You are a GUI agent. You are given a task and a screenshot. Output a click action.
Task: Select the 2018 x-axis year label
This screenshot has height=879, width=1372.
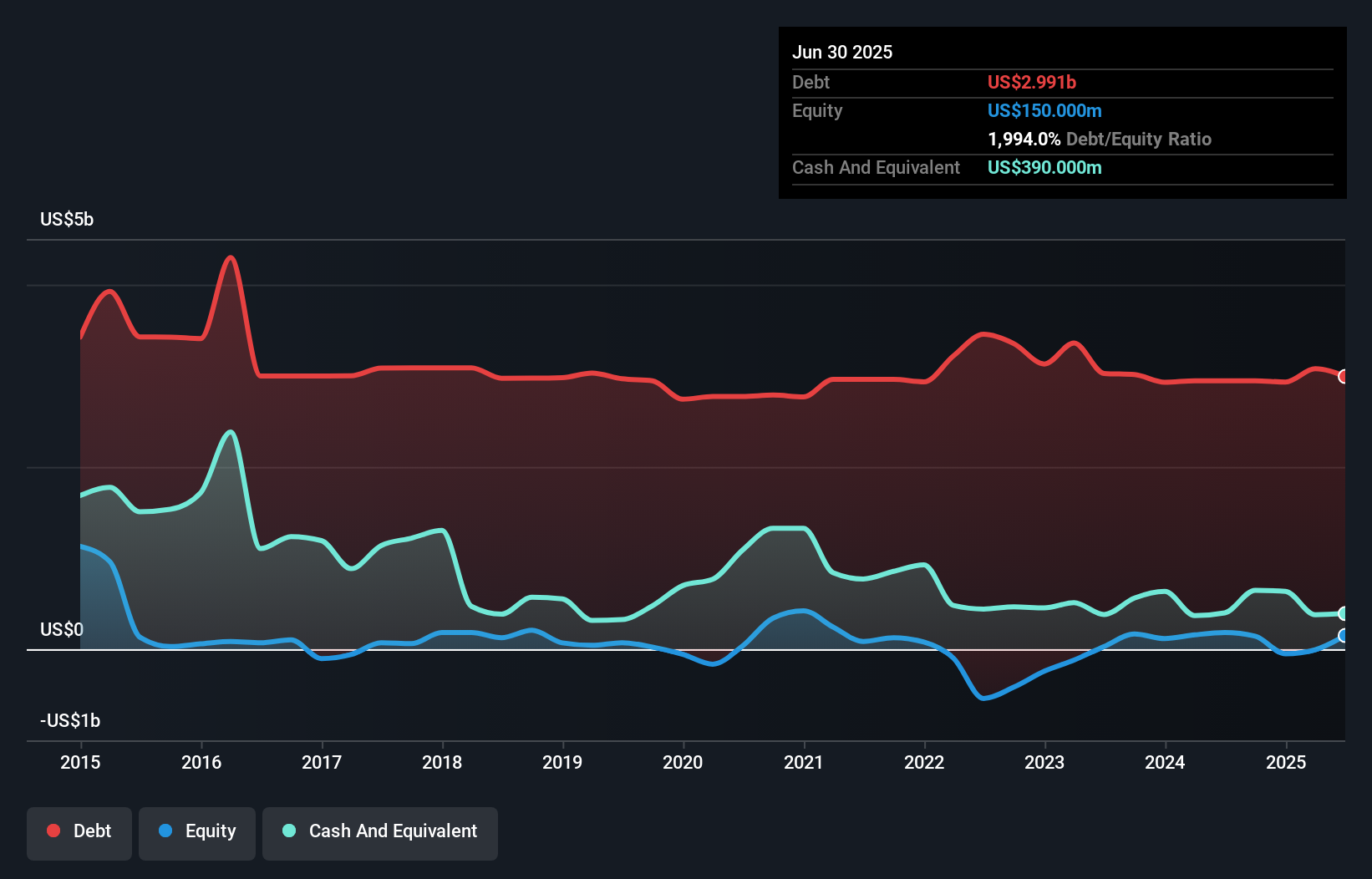tap(442, 762)
